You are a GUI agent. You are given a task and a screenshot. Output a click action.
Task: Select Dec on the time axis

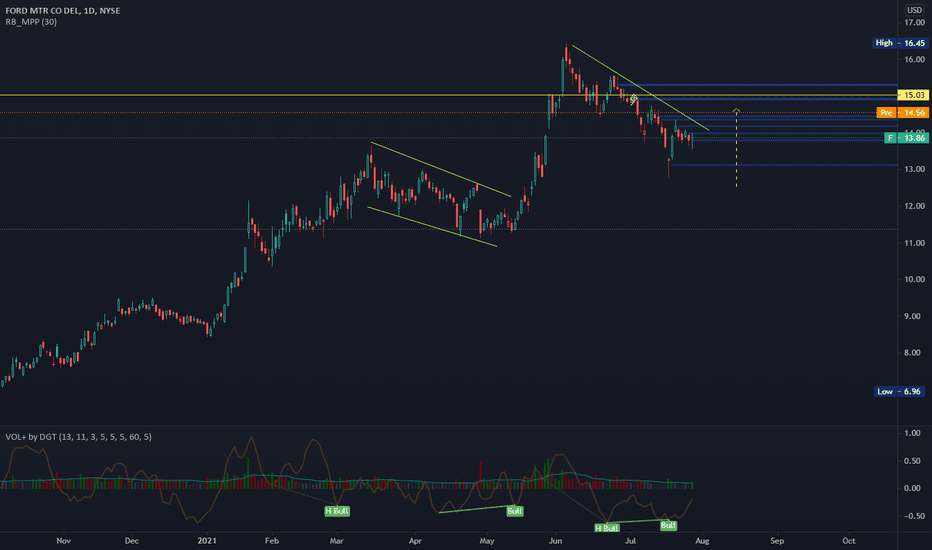coord(131,541)
